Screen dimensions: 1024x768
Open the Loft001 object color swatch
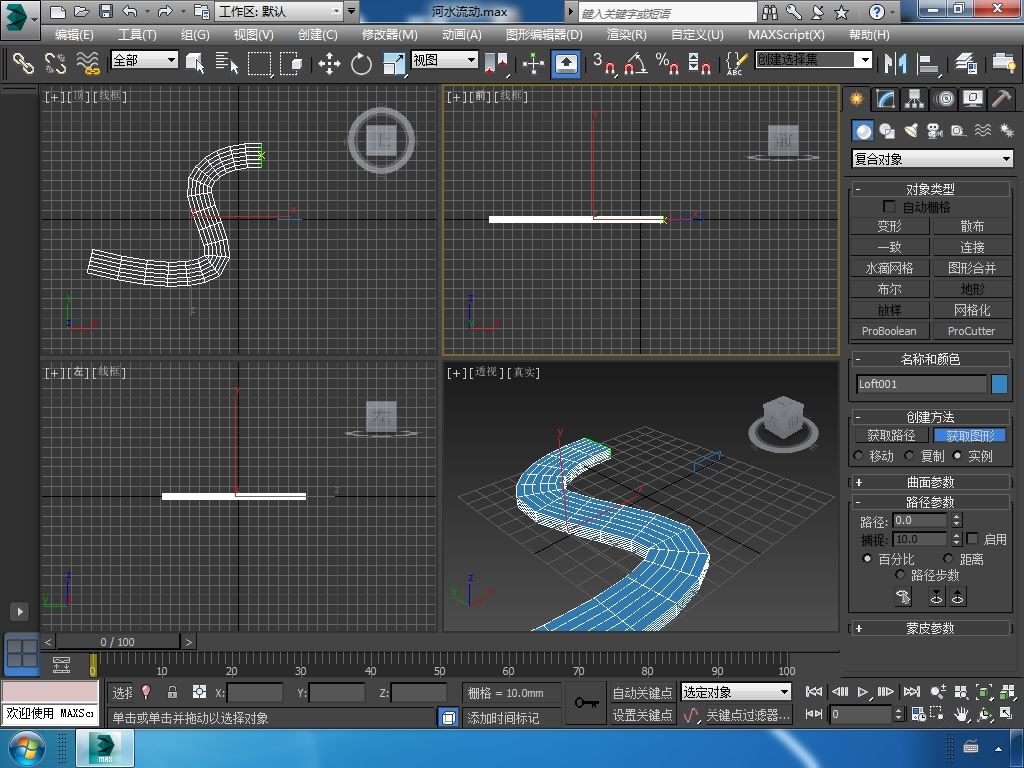(999, 384)
